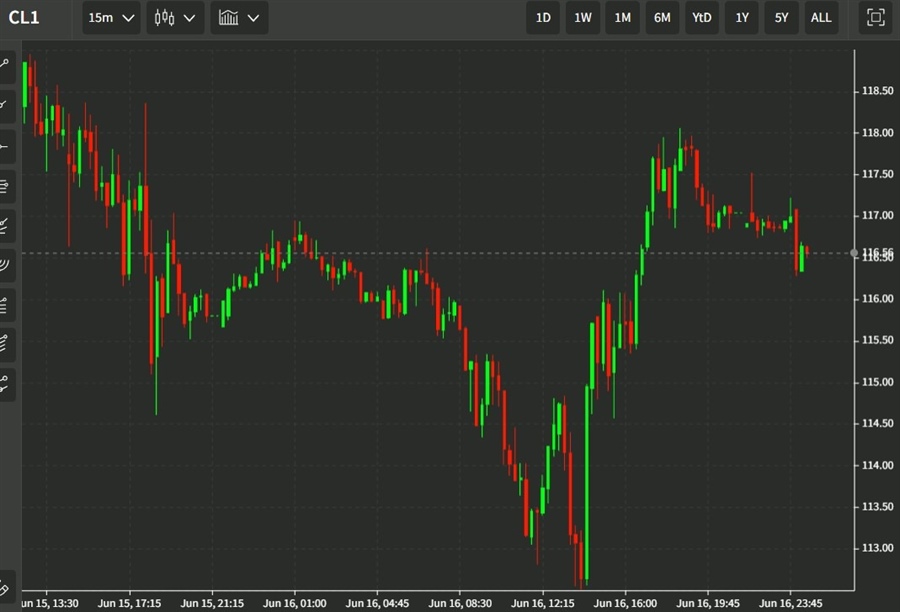Select the 1W time range
Image resolution: width=900 pixels, height=612 pixels.
583,18
